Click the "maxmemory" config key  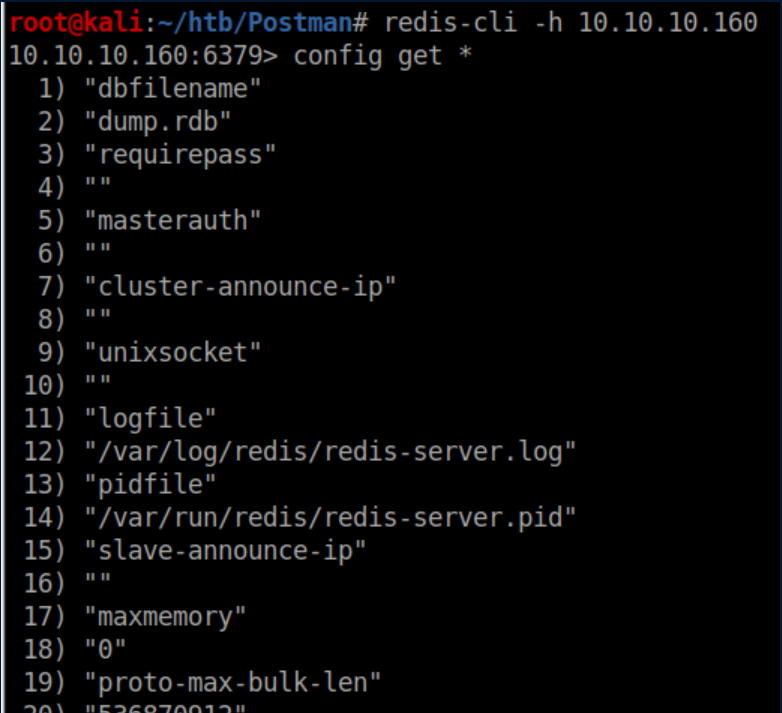tap(165, 616)
